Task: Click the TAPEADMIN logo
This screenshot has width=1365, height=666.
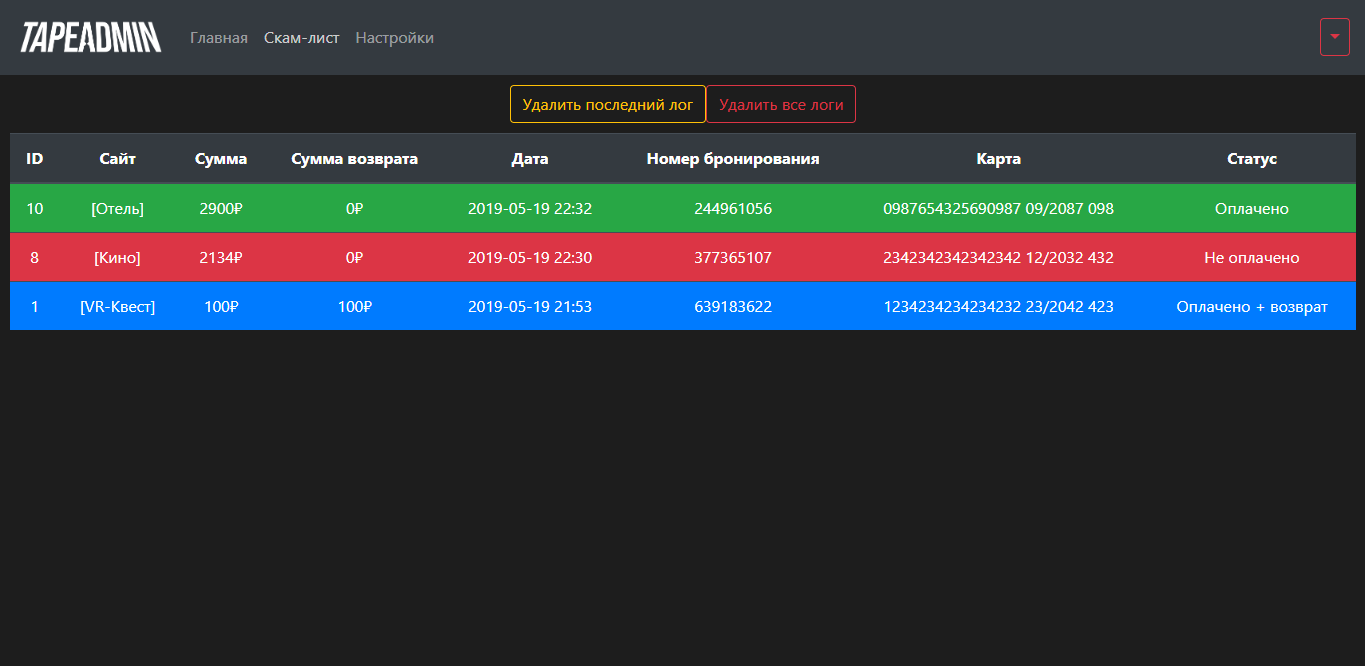Action: click(x=91, y=38)
